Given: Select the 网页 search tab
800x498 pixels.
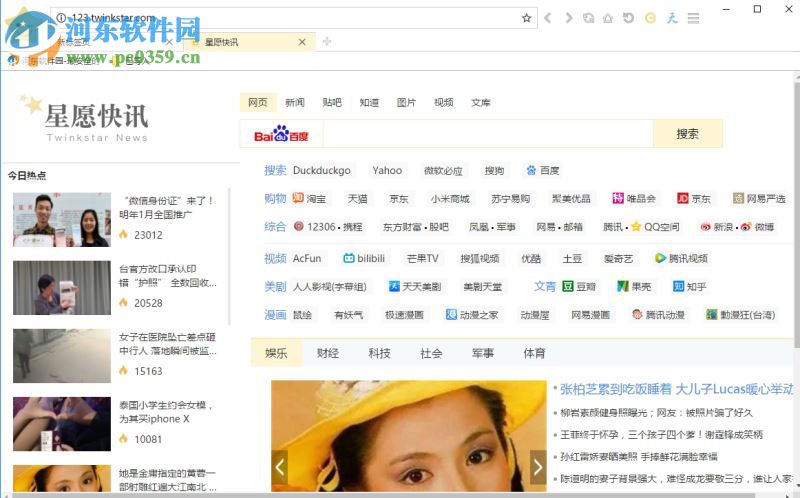Looking at the screenshot, I should (x=258, y=103).
